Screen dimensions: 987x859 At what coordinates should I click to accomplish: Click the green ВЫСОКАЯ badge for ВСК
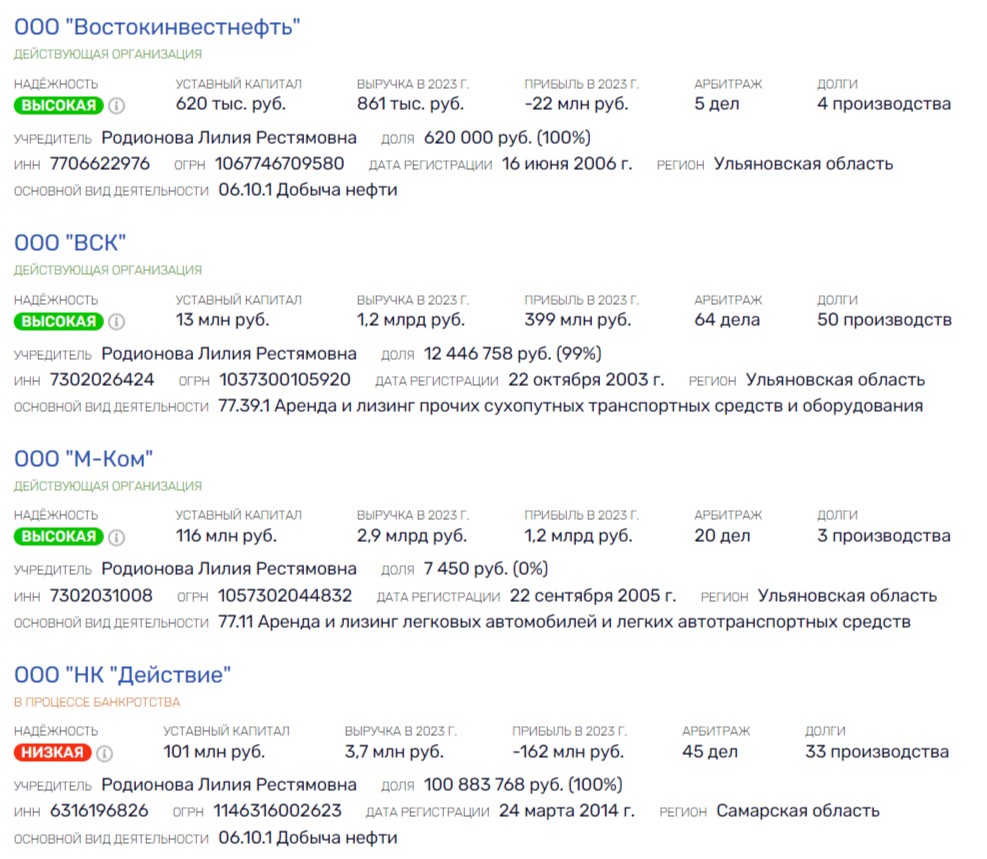(59, 322)
